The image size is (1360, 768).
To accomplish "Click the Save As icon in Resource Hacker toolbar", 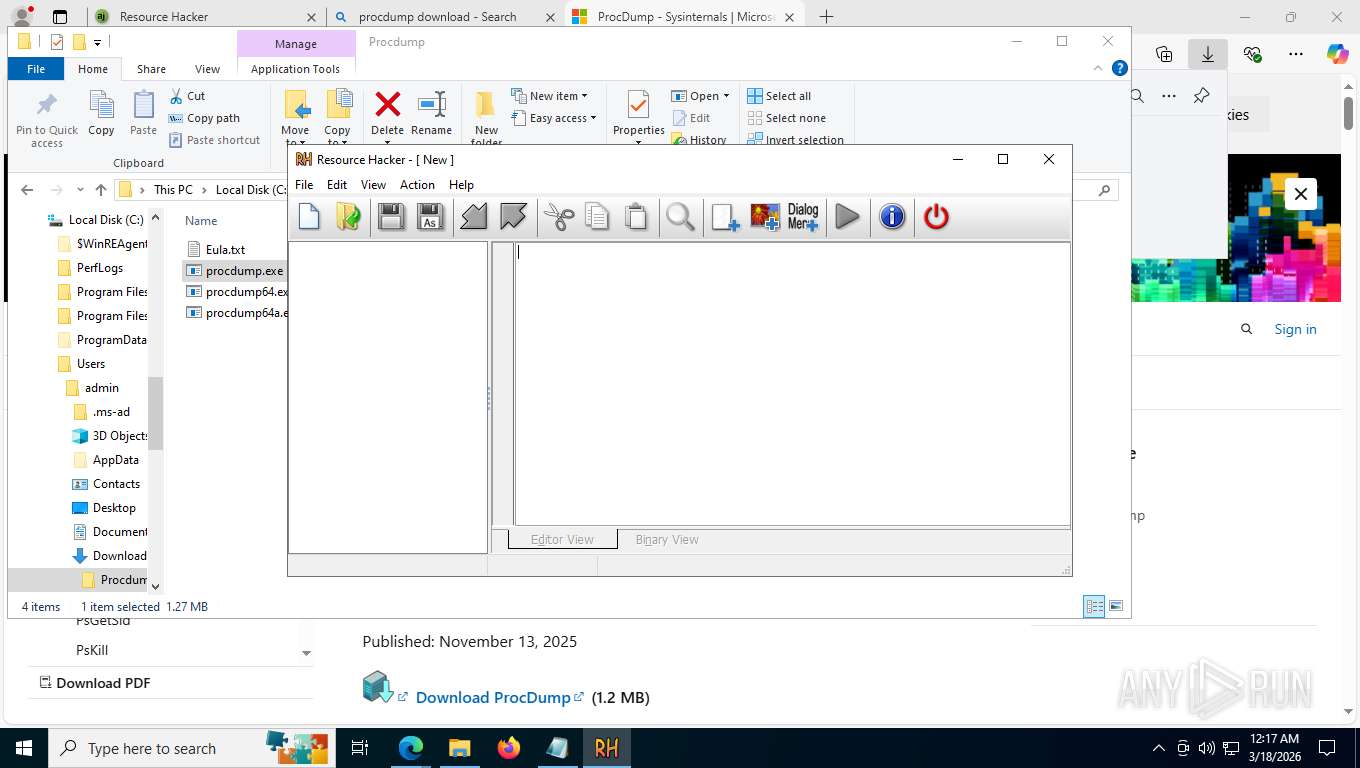I will point(430,217).
